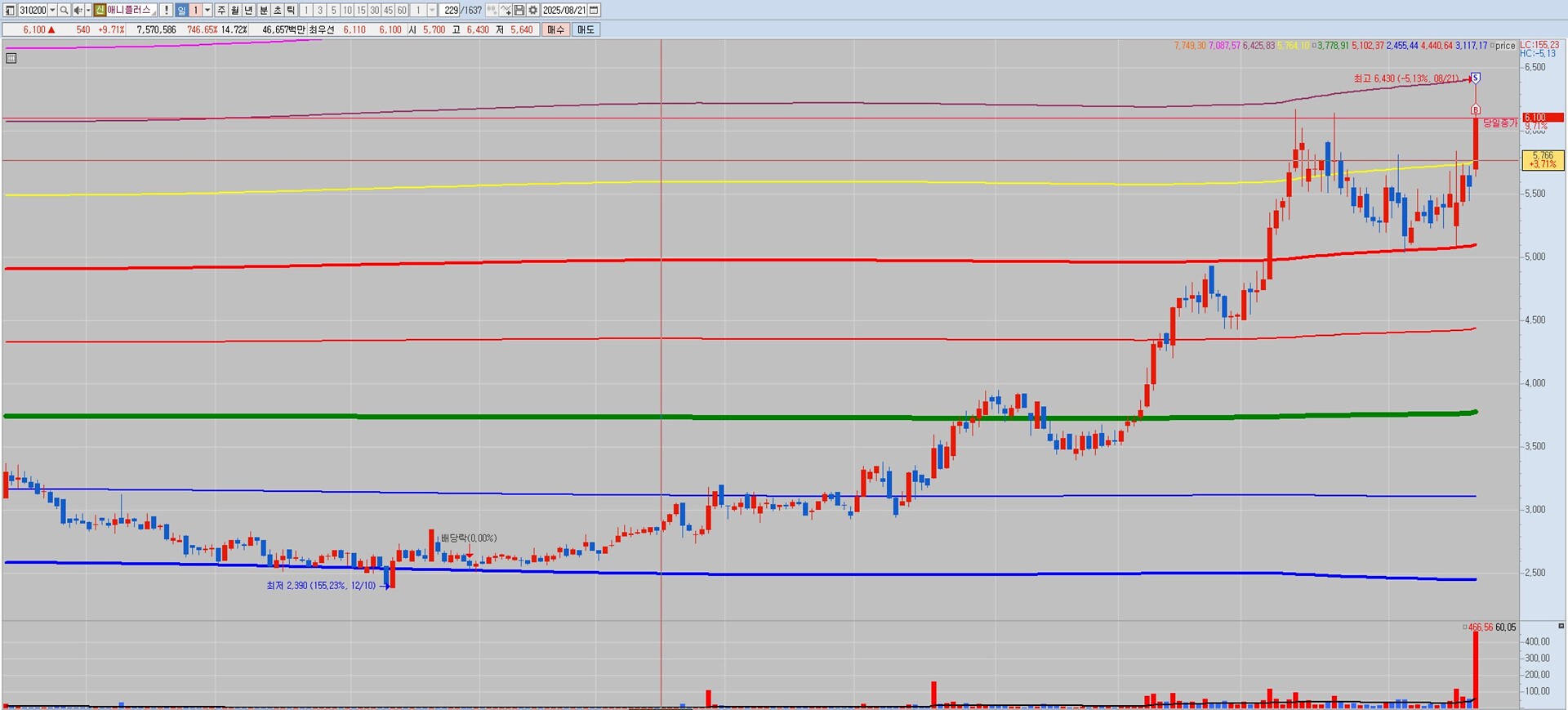Screen dimensions: 1568x710
Task: Select the 일 (daily) chart period
Action: click(181, 10)
